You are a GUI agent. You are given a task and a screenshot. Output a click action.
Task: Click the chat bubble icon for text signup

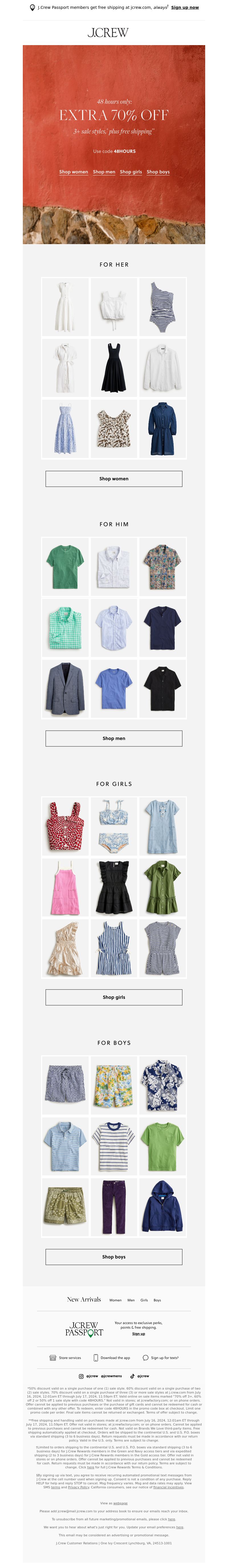tap(145, 1357)
